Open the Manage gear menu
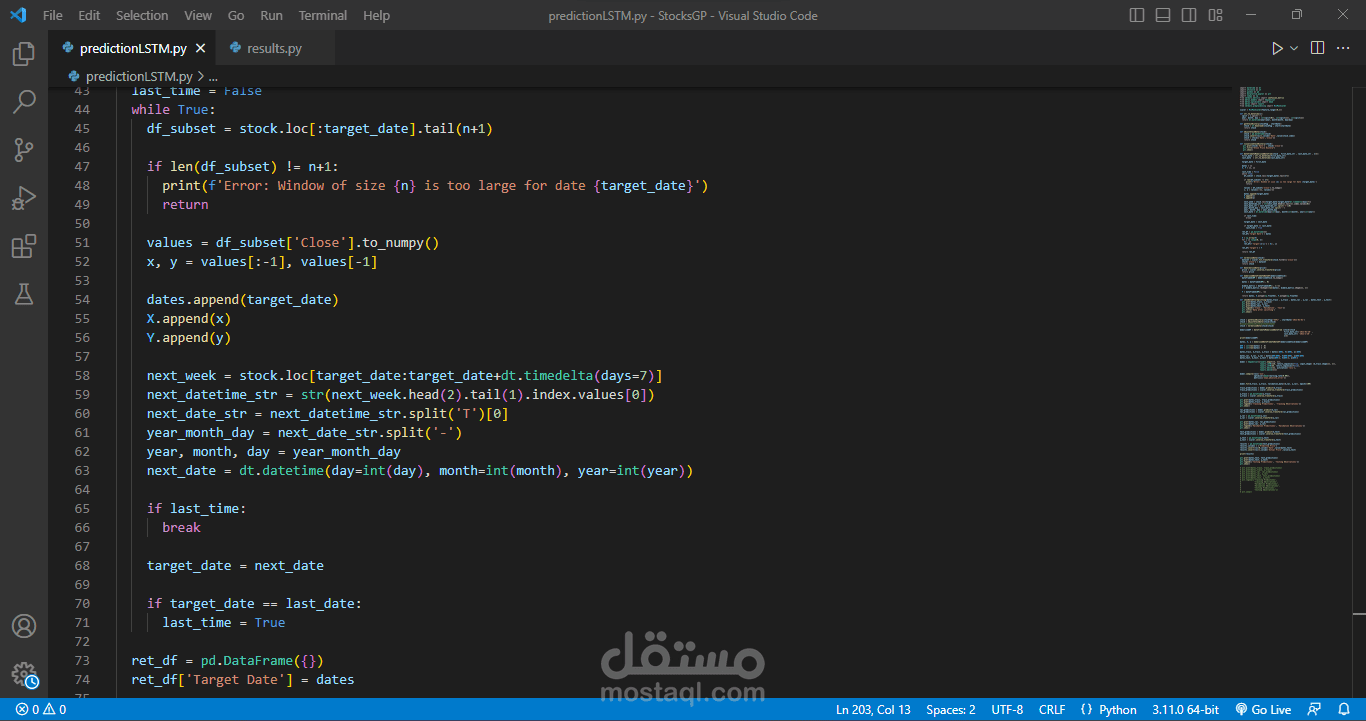The image size is (1366, 721). point(24,674)
